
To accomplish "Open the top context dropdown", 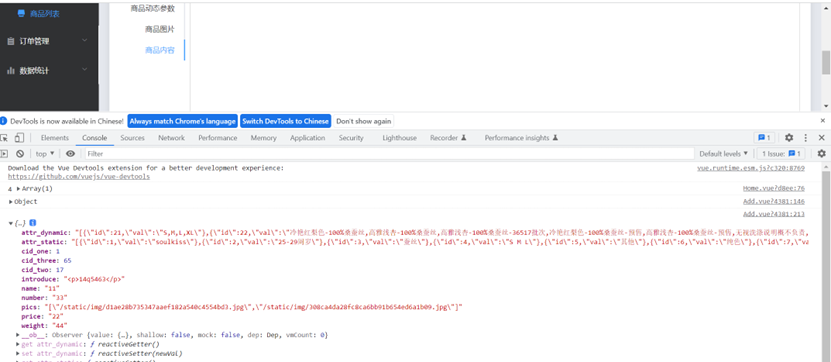I will (x=45, y=154).
